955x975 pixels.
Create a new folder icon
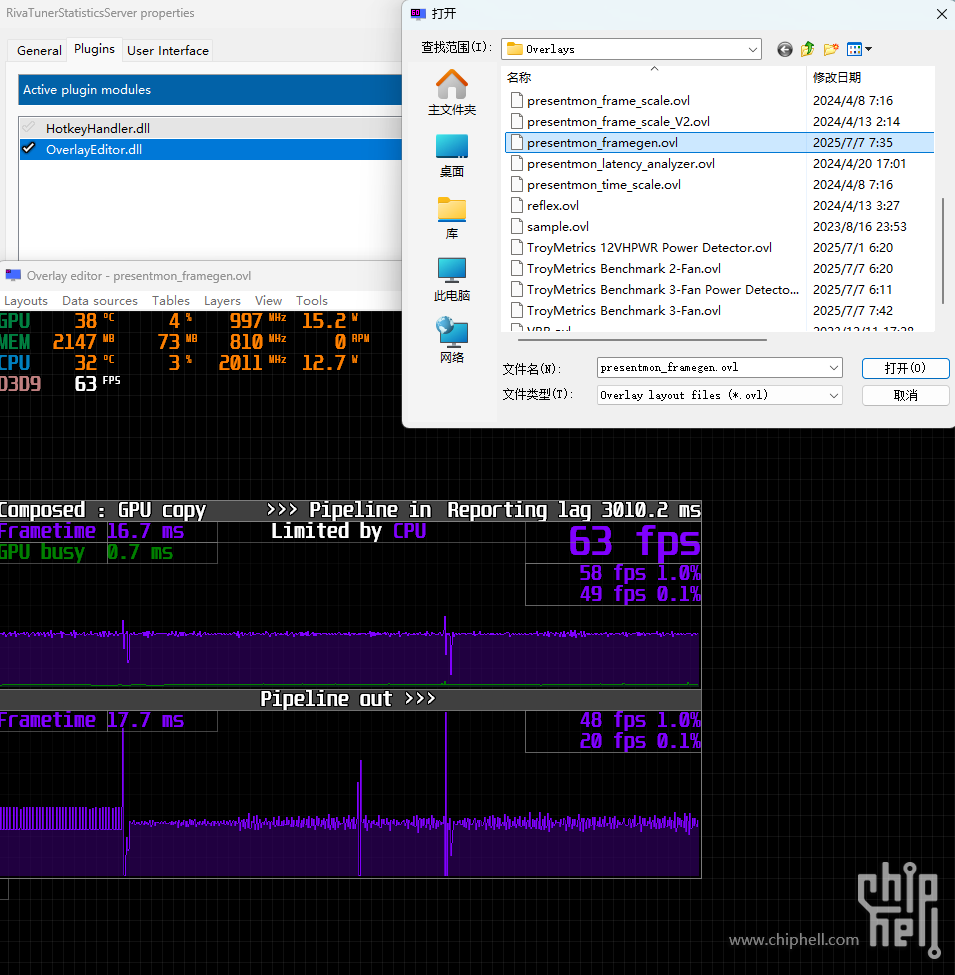[831, 49]
